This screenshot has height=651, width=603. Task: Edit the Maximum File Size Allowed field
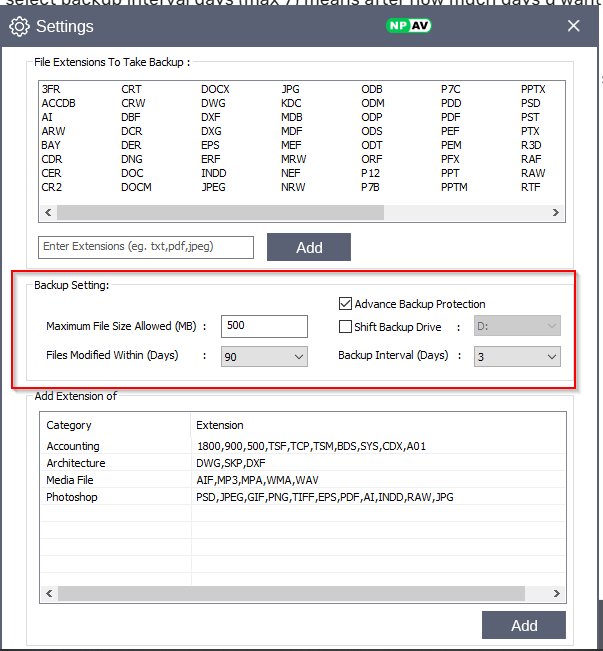click(x=264, y=326)
